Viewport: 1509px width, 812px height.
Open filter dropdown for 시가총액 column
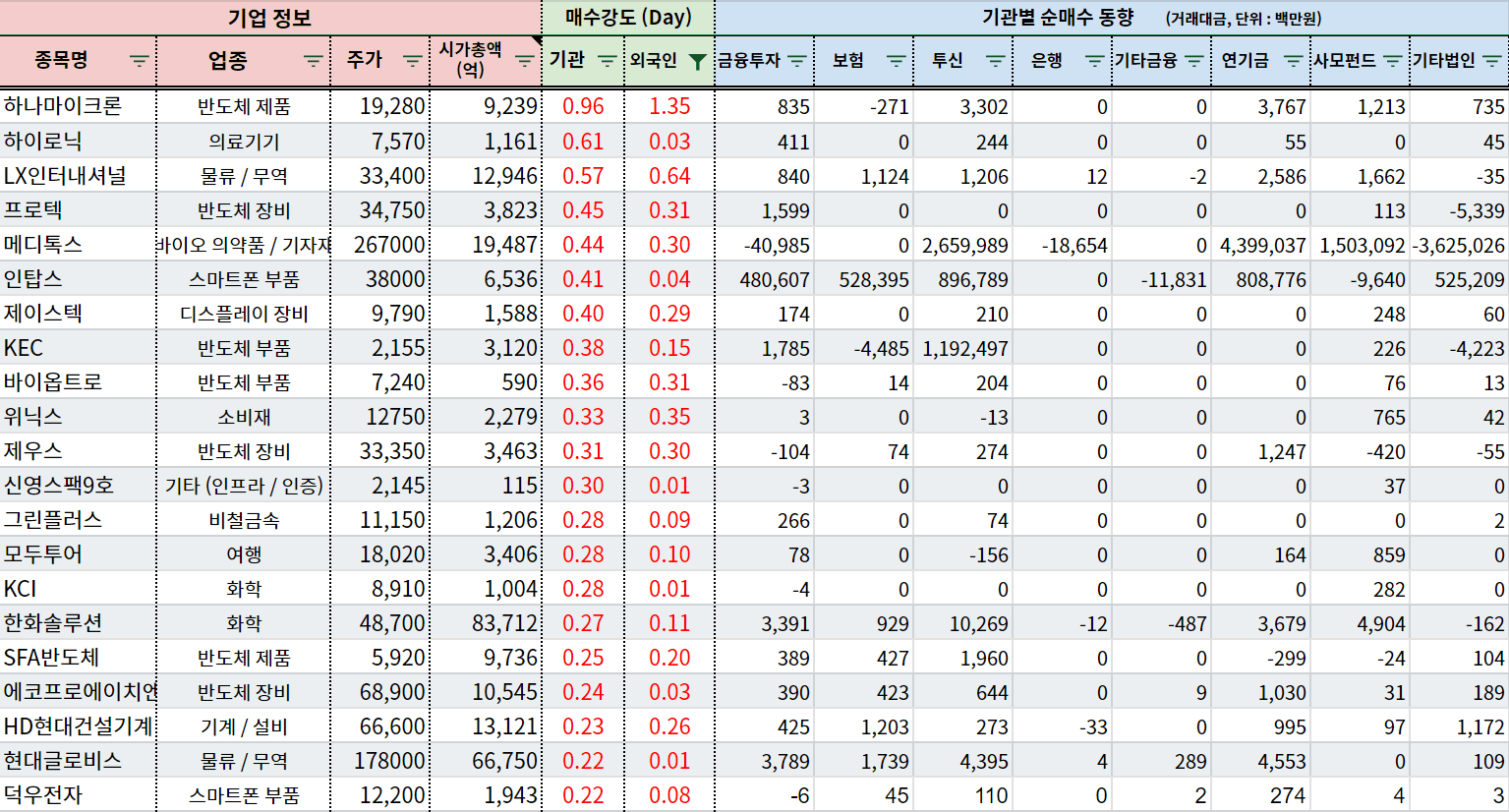[x=525, y=61]
